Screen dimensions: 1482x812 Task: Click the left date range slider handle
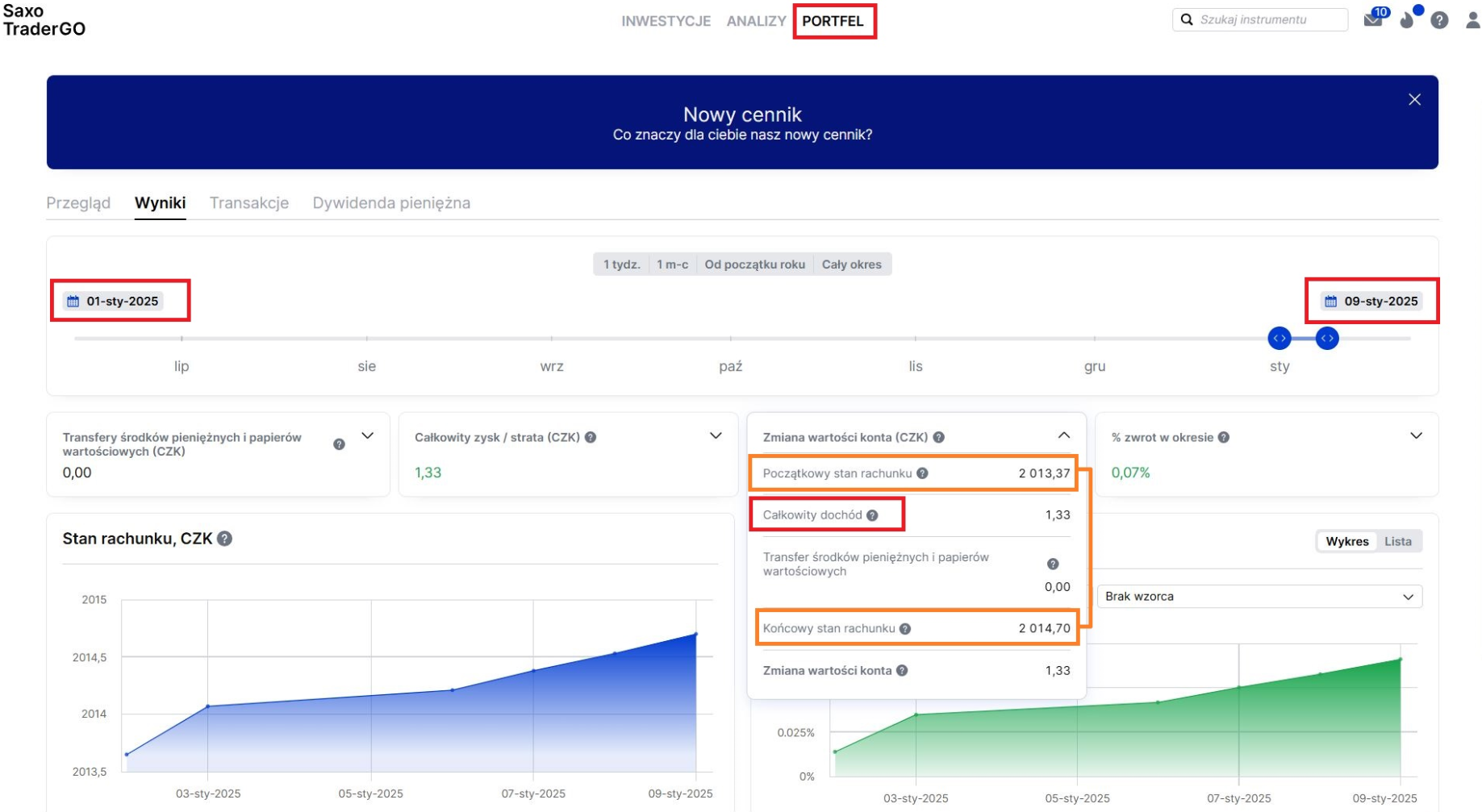pyautogui.click(x=1279, y=338)
